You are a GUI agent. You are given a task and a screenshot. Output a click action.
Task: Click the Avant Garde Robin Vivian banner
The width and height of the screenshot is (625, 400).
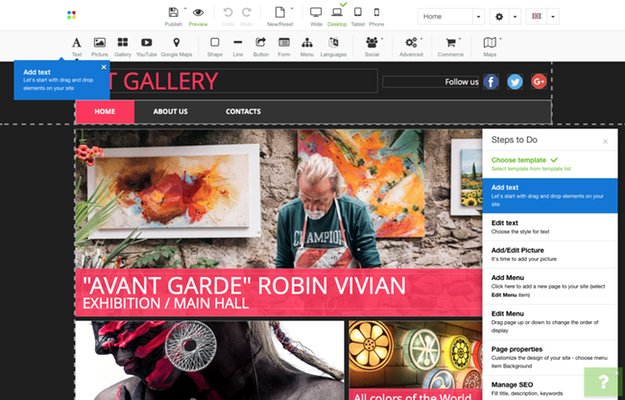[279, 292]
